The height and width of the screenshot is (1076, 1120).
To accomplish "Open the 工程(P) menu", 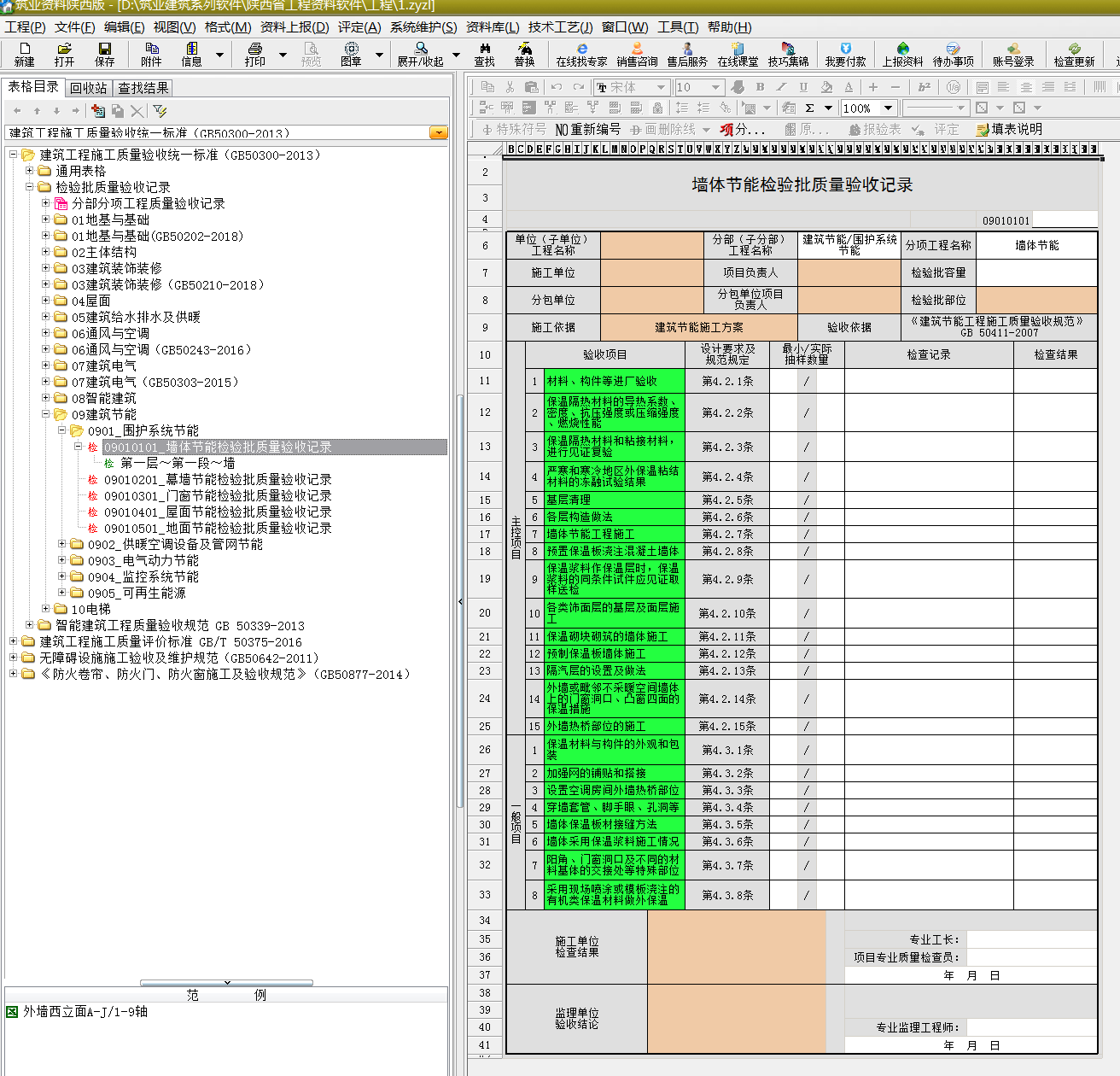I will click(x=25, y=27).
